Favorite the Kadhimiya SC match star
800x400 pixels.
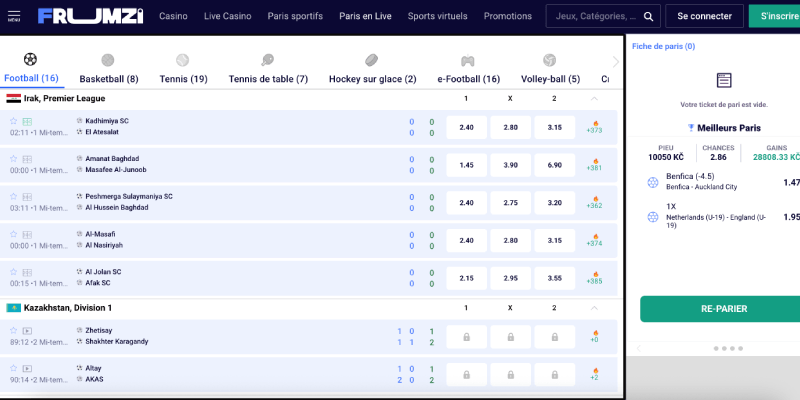(14, 121)
